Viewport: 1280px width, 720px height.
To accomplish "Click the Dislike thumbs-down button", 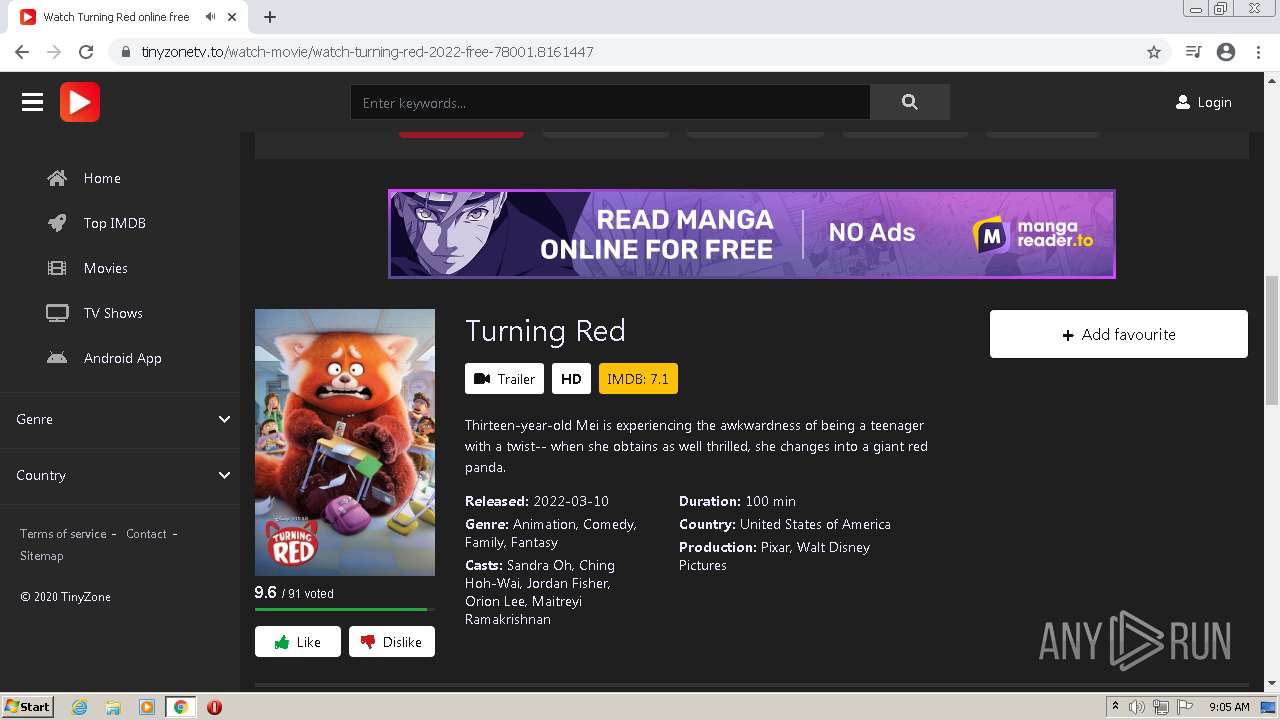I will (x=391, y=642).
